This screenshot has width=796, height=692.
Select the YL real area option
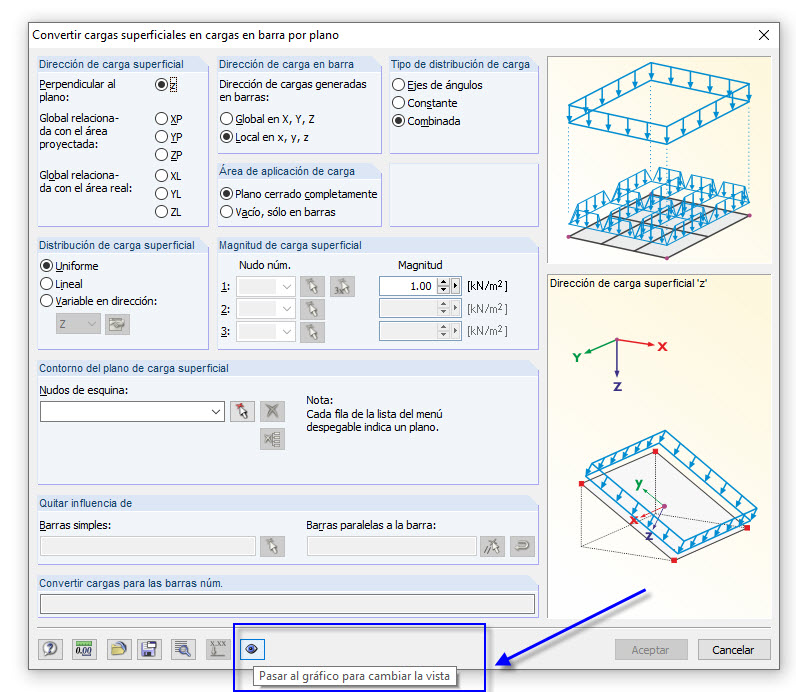click(x=161, y=193)
